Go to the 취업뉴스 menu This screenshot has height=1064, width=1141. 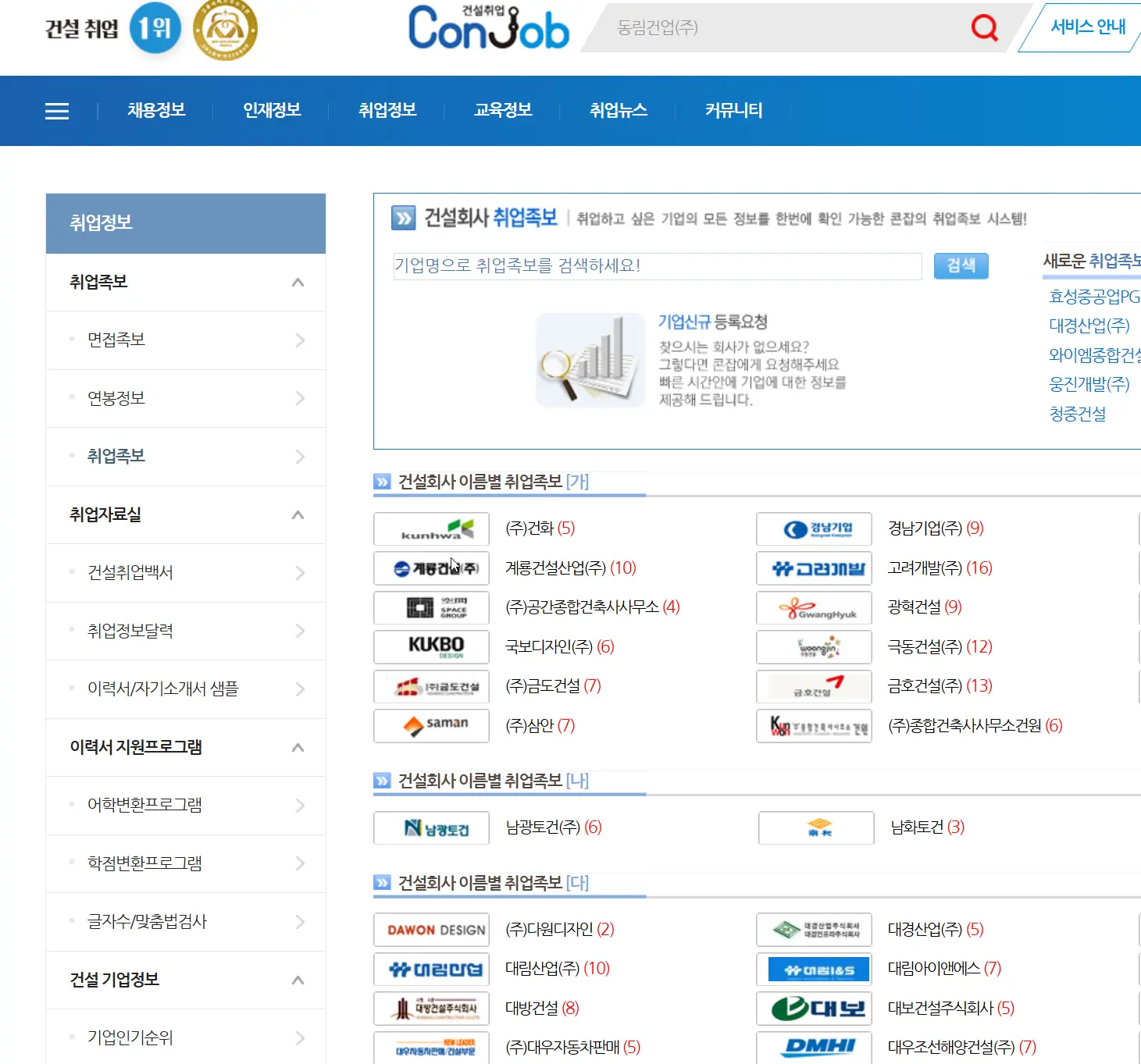[x=619, y=110]
